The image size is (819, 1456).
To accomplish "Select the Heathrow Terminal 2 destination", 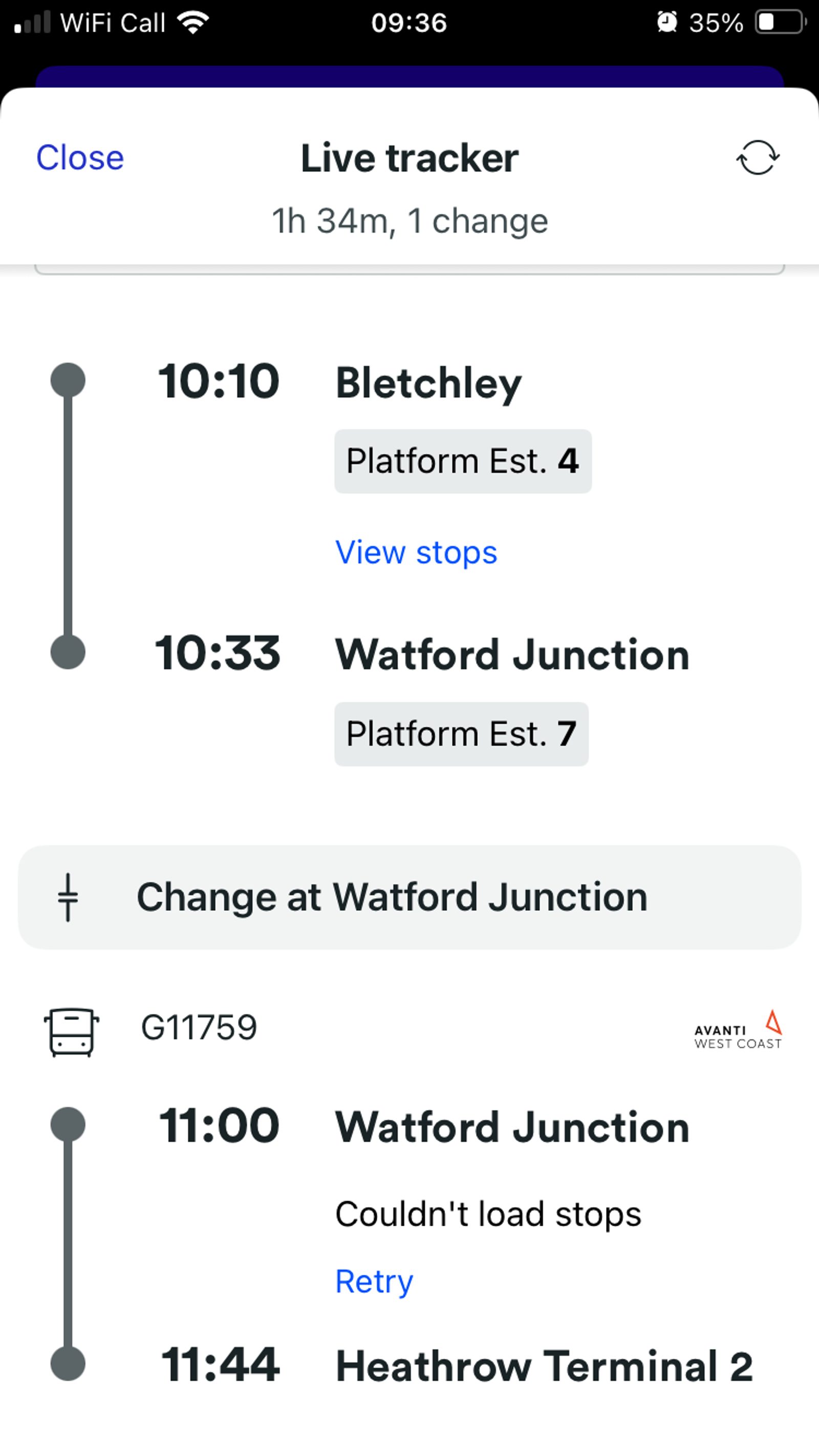I will [544, 1365].
